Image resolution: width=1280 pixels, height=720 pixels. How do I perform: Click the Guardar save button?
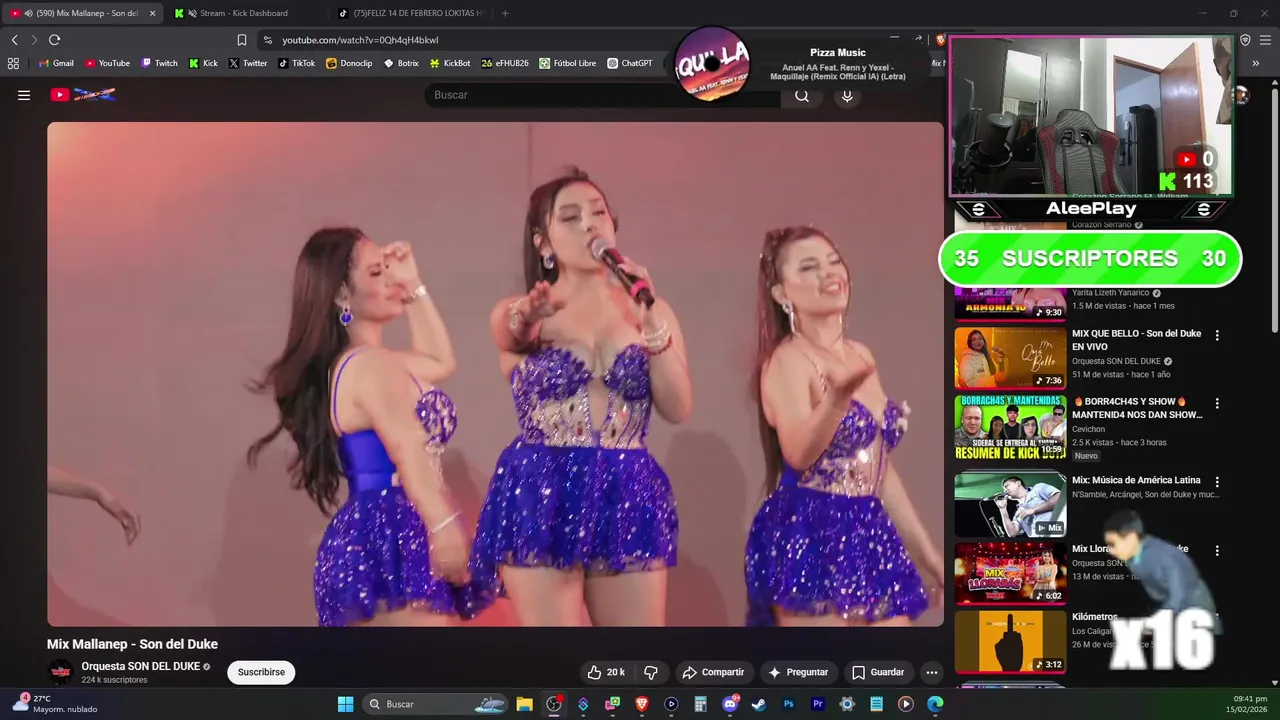click(878, 672)
